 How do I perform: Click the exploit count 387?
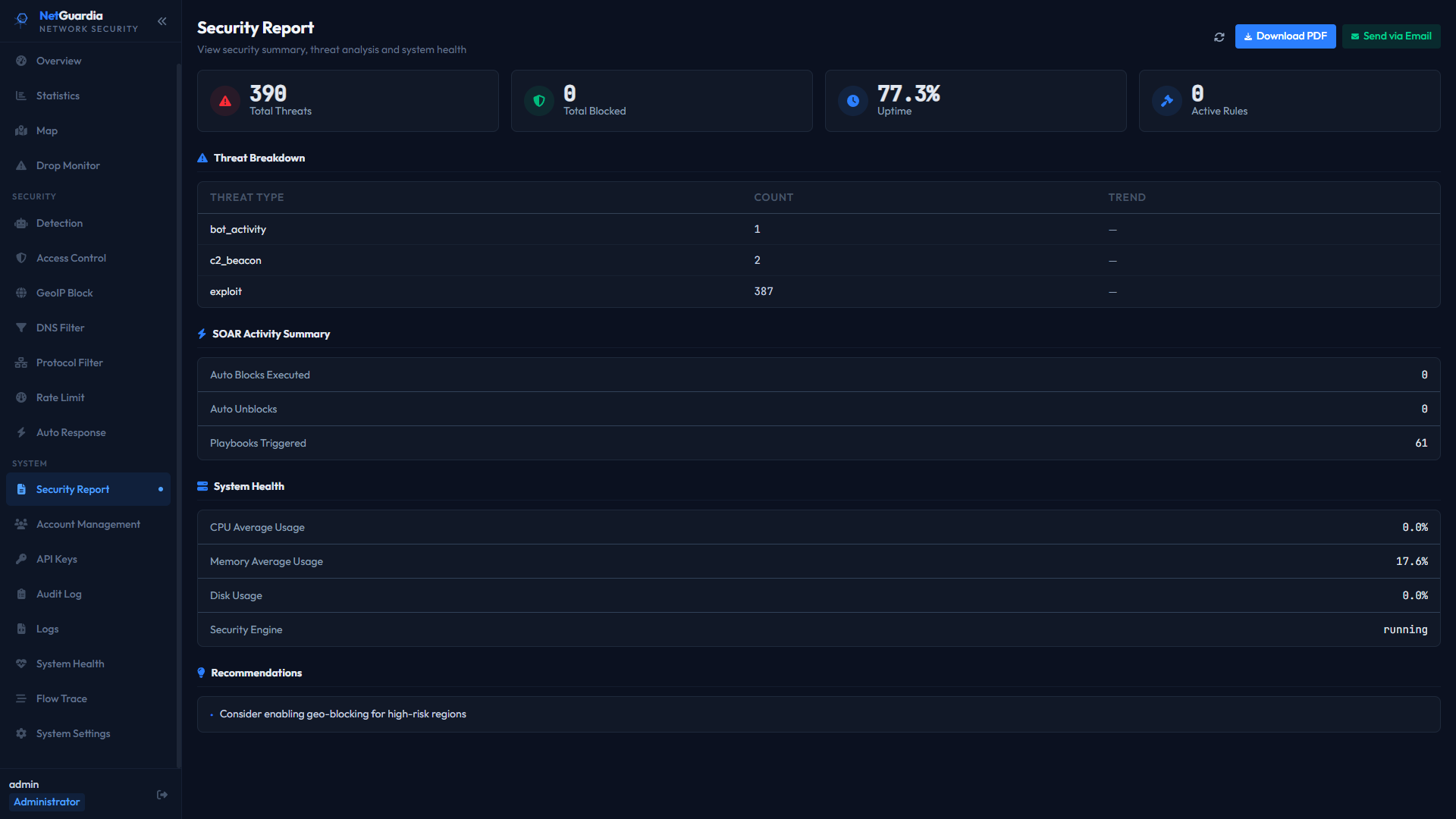tap(764, 291)
